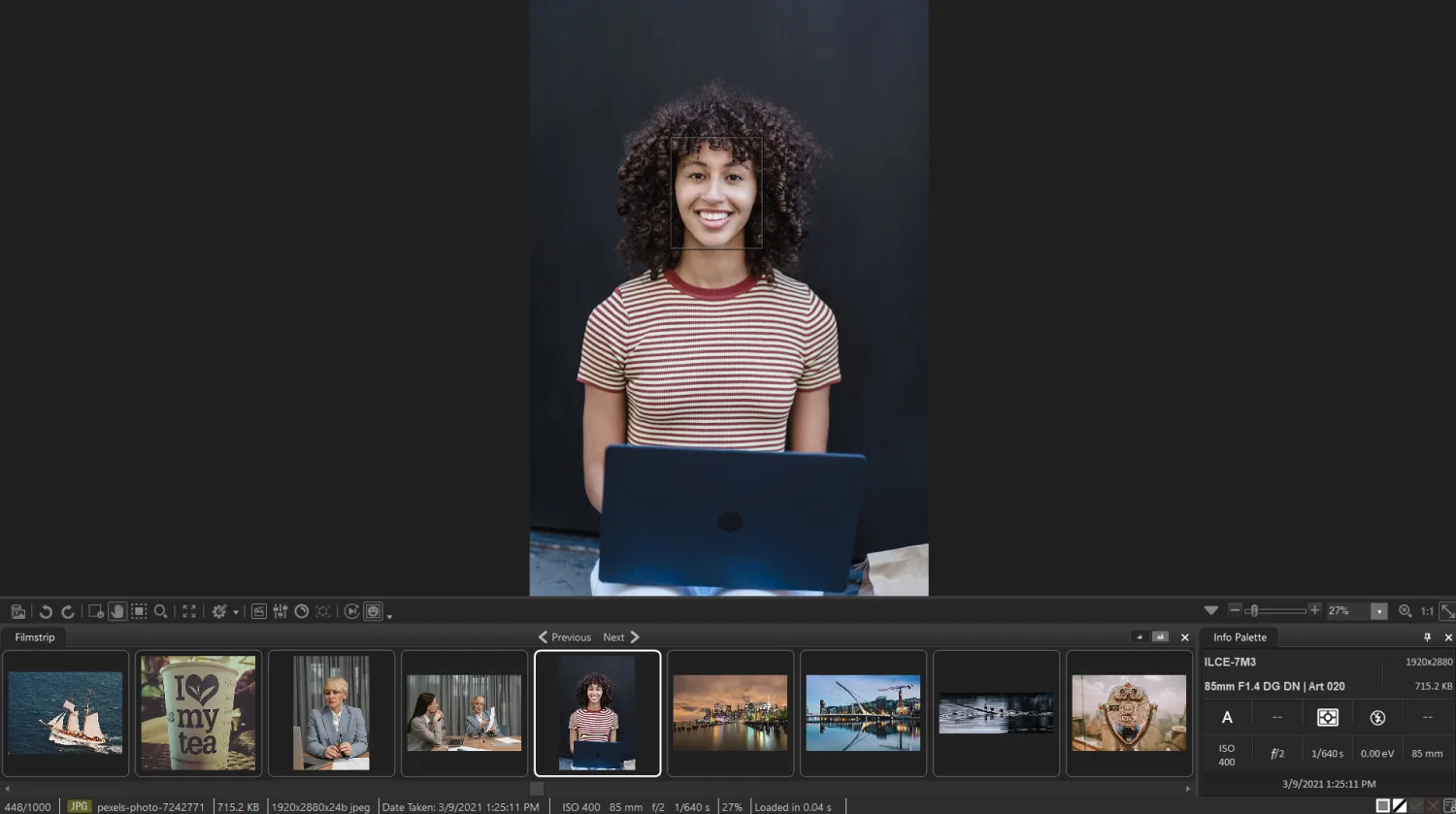Click the aperture priority 'A' mode indicator
The height and width of the screenshot is (814, 1456).
click(x=1227, y=717)
